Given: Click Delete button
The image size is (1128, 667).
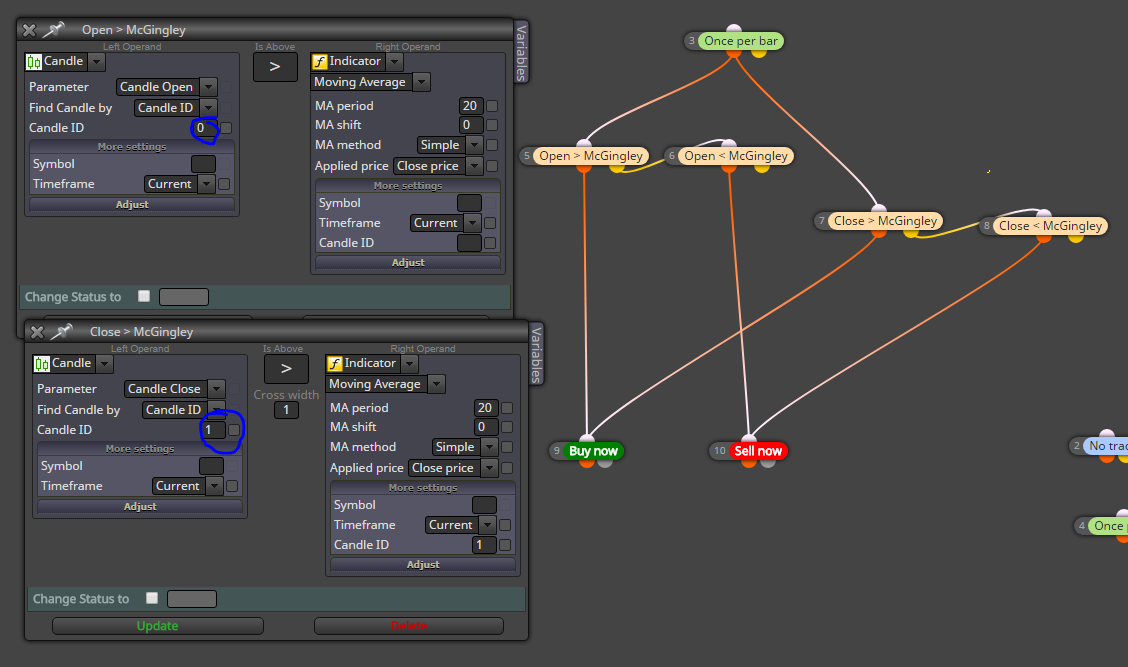Looking at the screenshot, I should (x=409, y=626).
